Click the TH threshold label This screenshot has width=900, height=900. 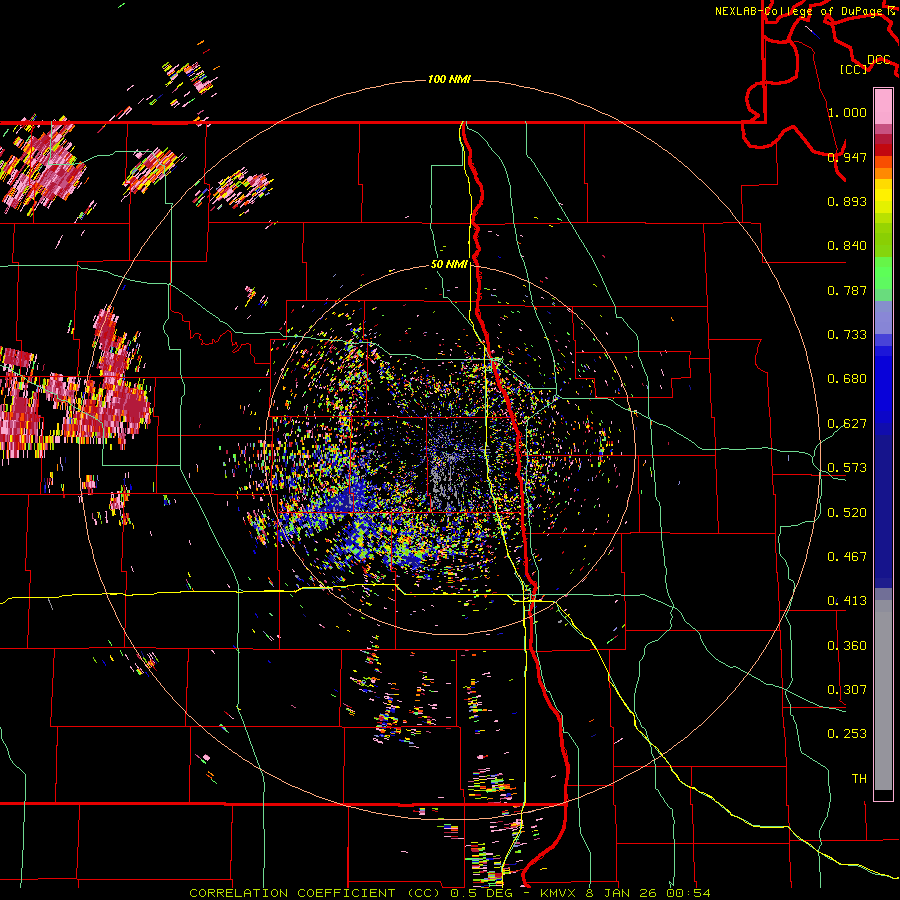[859, 779]
